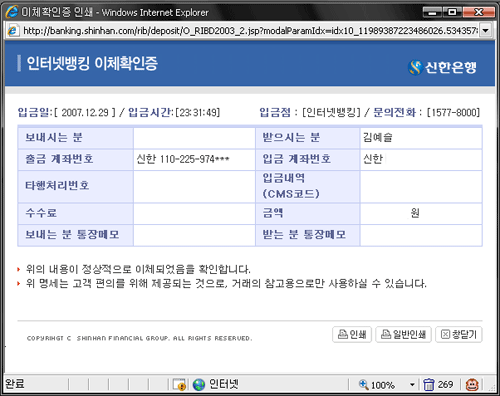The image size is (500, 396).
Task: Click the 입금내역 (CMS코드) label
Action: click(x=291, y=186)
